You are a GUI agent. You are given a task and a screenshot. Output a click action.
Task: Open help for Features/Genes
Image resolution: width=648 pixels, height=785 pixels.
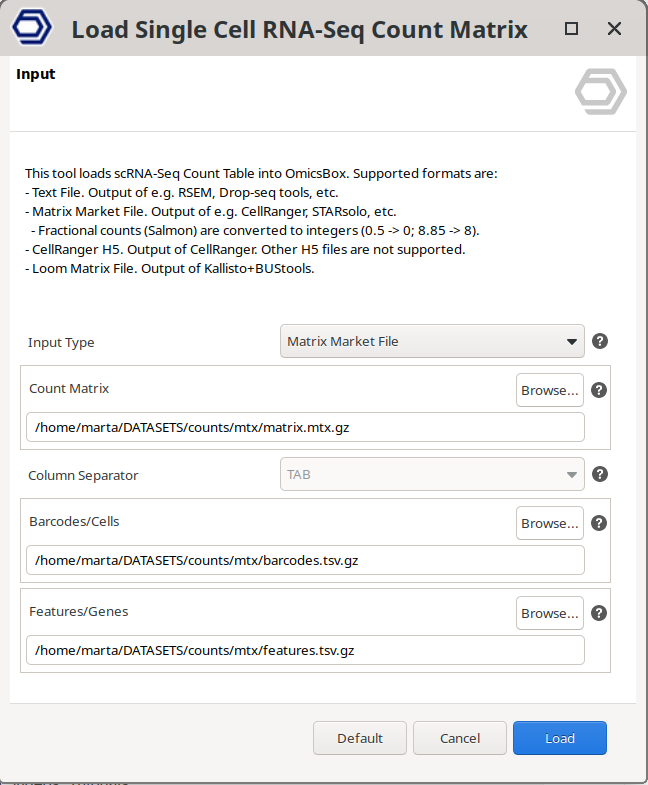coord(600,613)
